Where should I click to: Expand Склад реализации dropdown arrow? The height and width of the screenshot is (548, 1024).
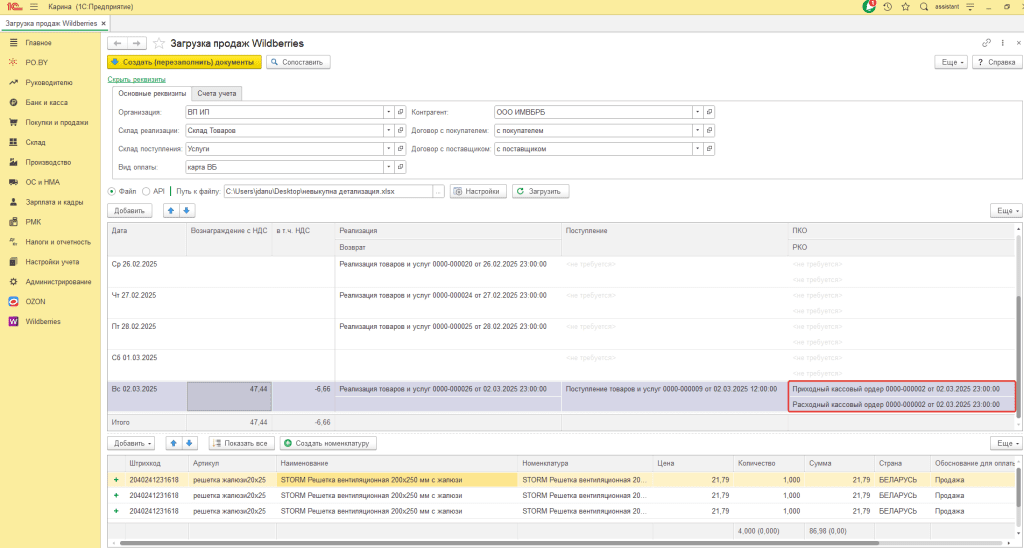pos(389,131)
